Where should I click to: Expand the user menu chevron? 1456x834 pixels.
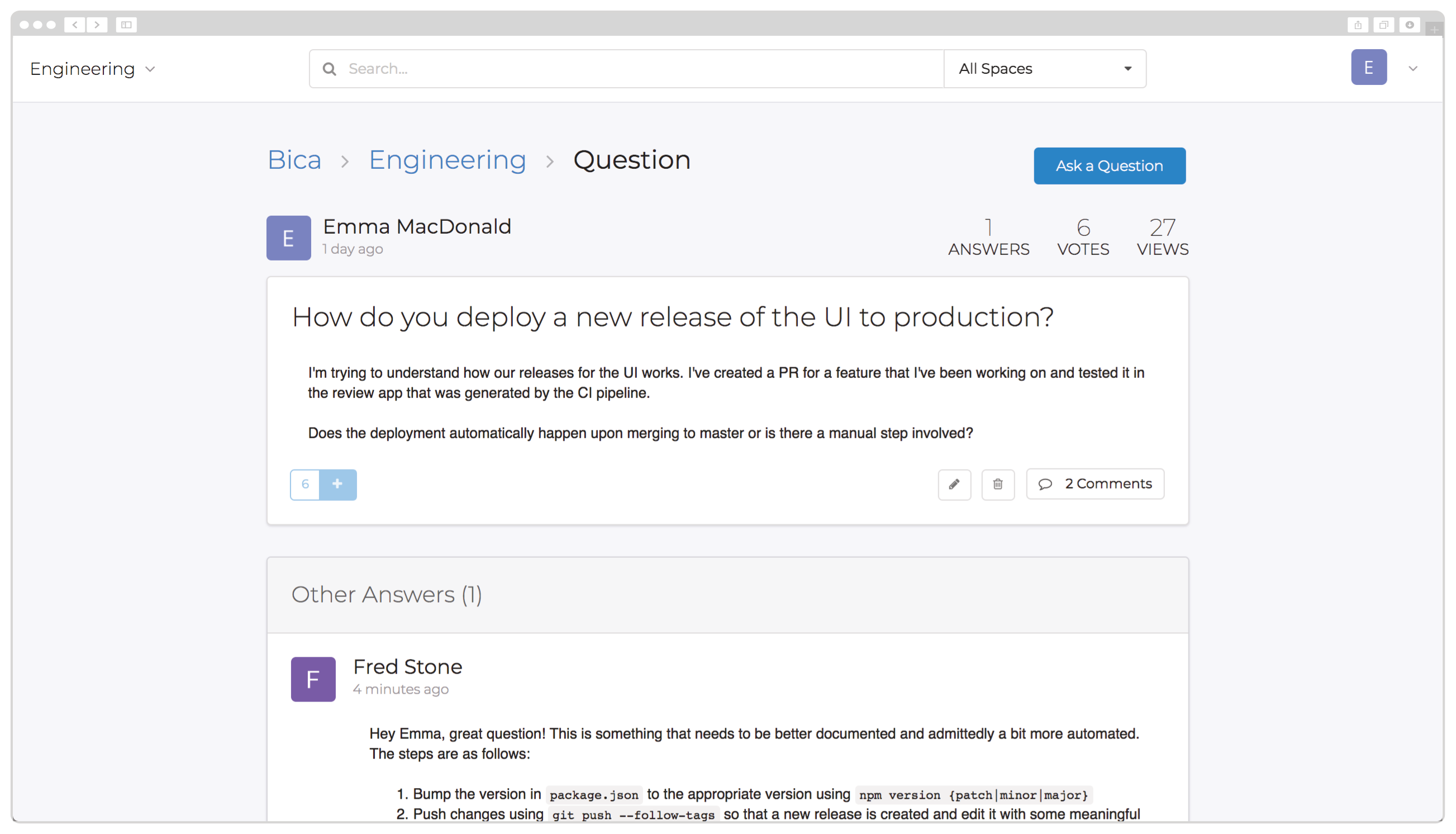(x=1412, y=69)
